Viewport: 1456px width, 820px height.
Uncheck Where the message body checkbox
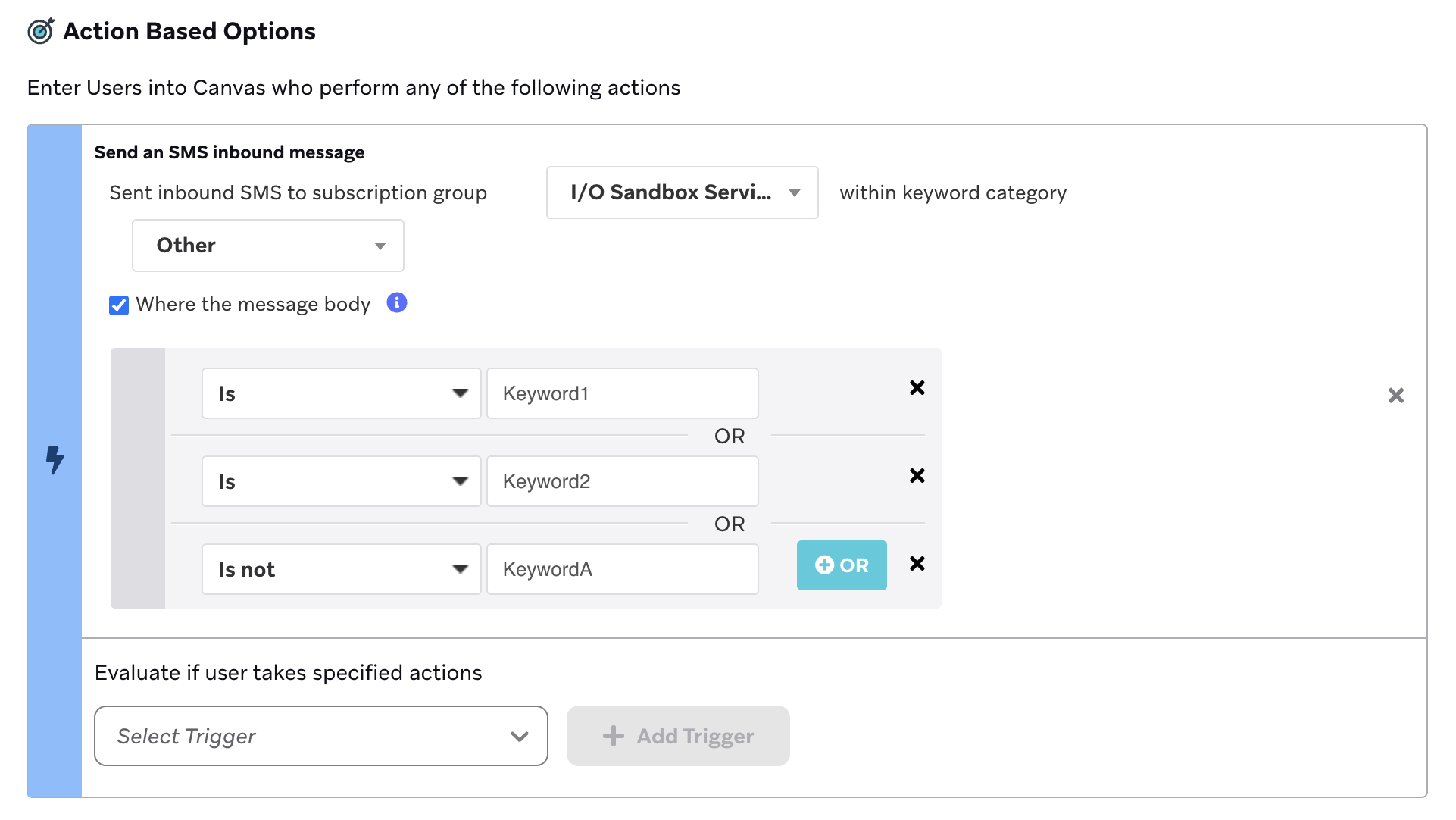click(119, 305)
